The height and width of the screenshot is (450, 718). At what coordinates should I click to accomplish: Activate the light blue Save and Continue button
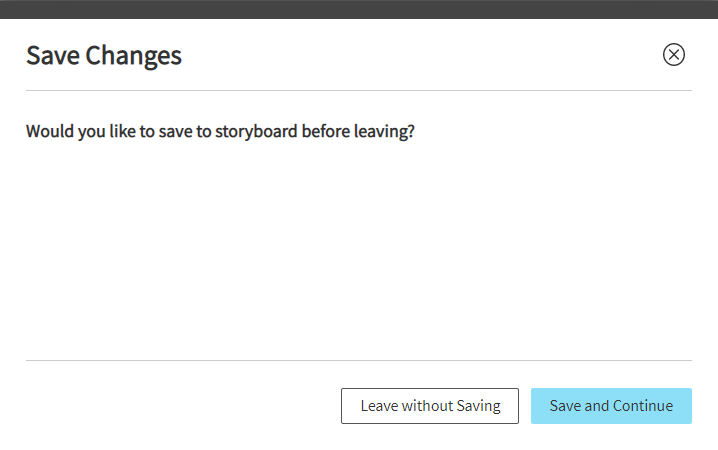(x=611, y=406)
